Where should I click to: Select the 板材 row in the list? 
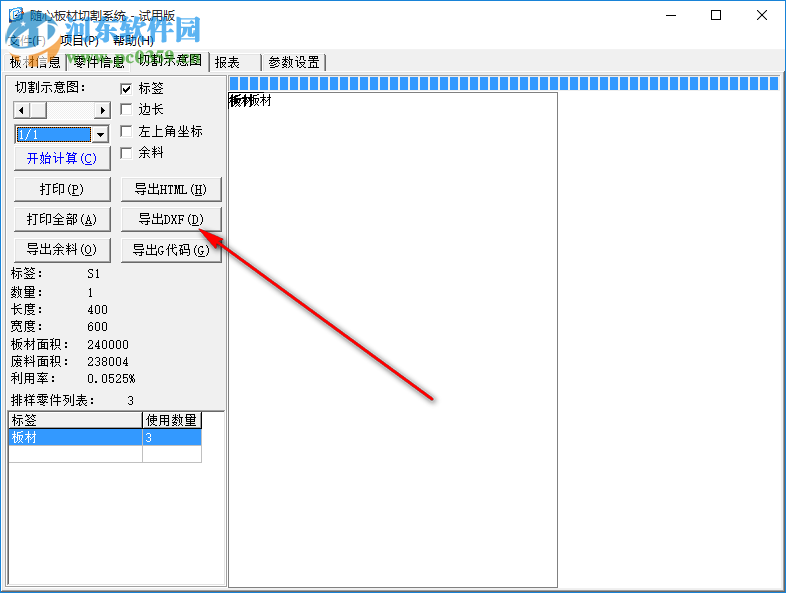(105, 437)
